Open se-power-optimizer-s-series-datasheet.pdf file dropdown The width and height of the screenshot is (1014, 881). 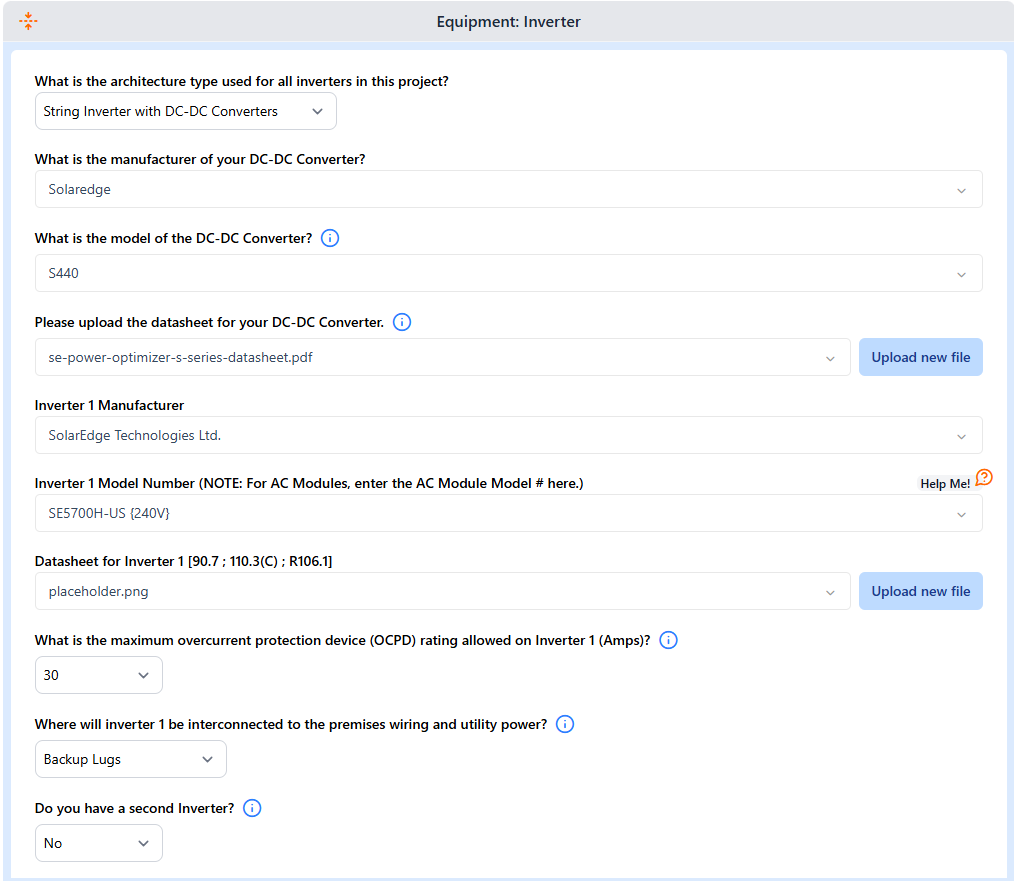442,357
